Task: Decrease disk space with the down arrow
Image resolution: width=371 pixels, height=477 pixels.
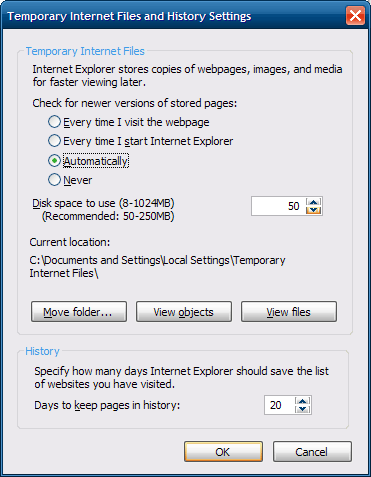Action: 313,210
